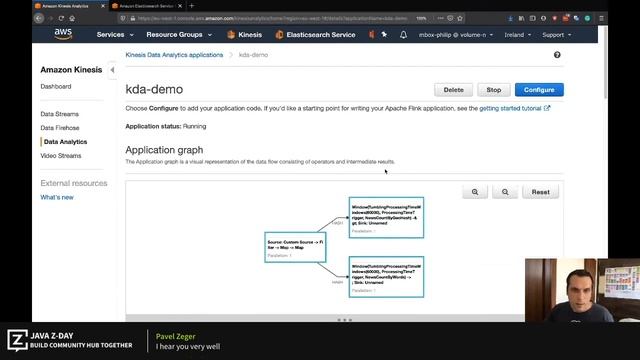Open the mbox-philip account dropdown

[x=456, y=35]
